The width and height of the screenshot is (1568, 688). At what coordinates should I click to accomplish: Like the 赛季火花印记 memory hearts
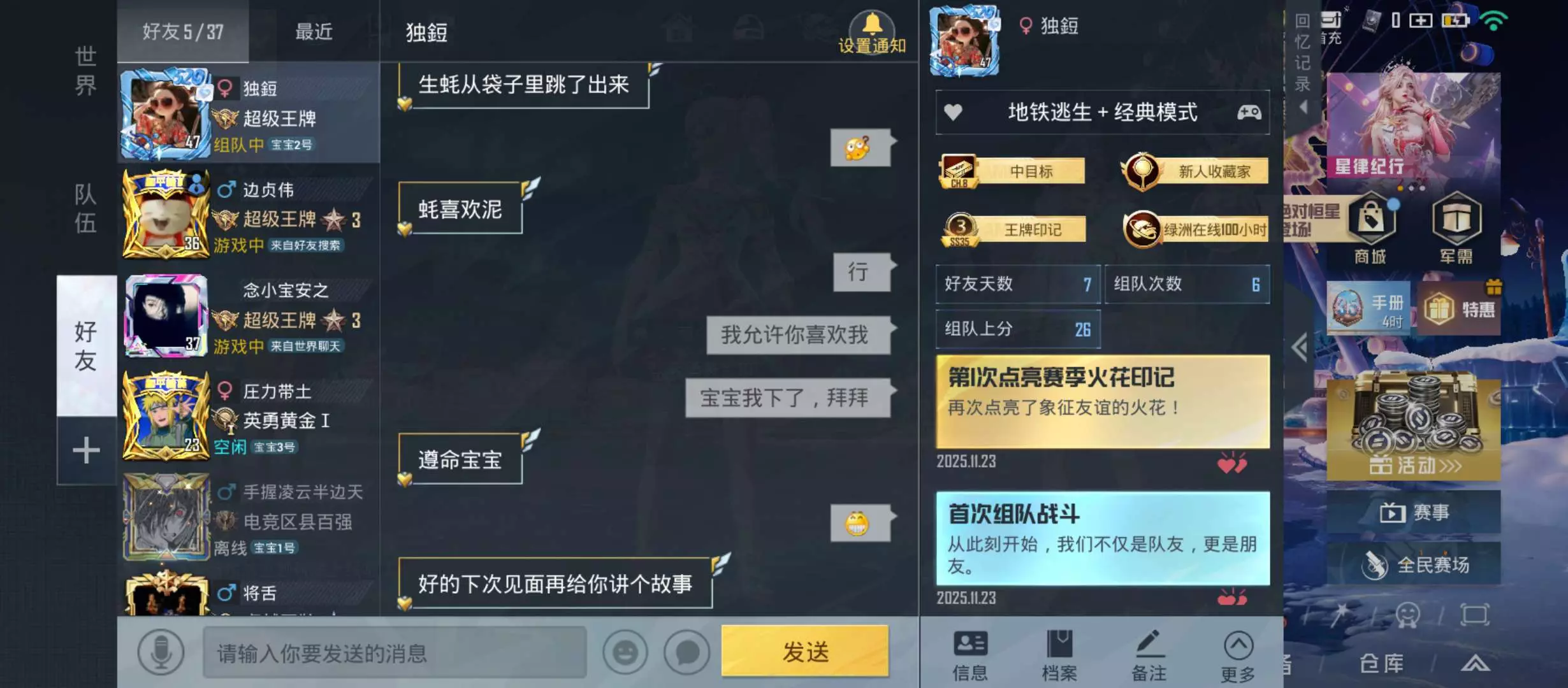(x=1231, y=463)
